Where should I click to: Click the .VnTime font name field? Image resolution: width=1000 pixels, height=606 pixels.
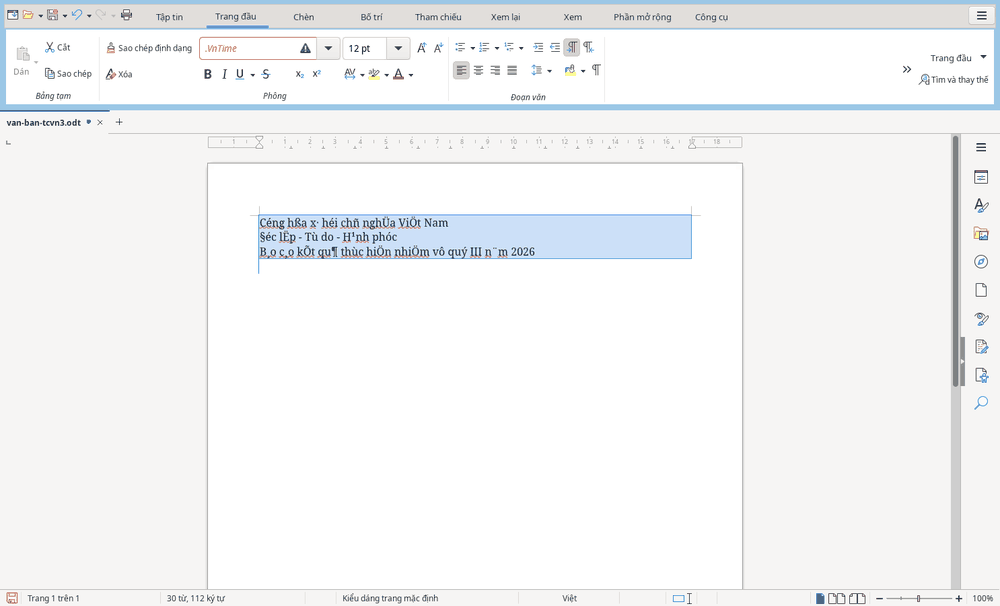pos(258,48)
